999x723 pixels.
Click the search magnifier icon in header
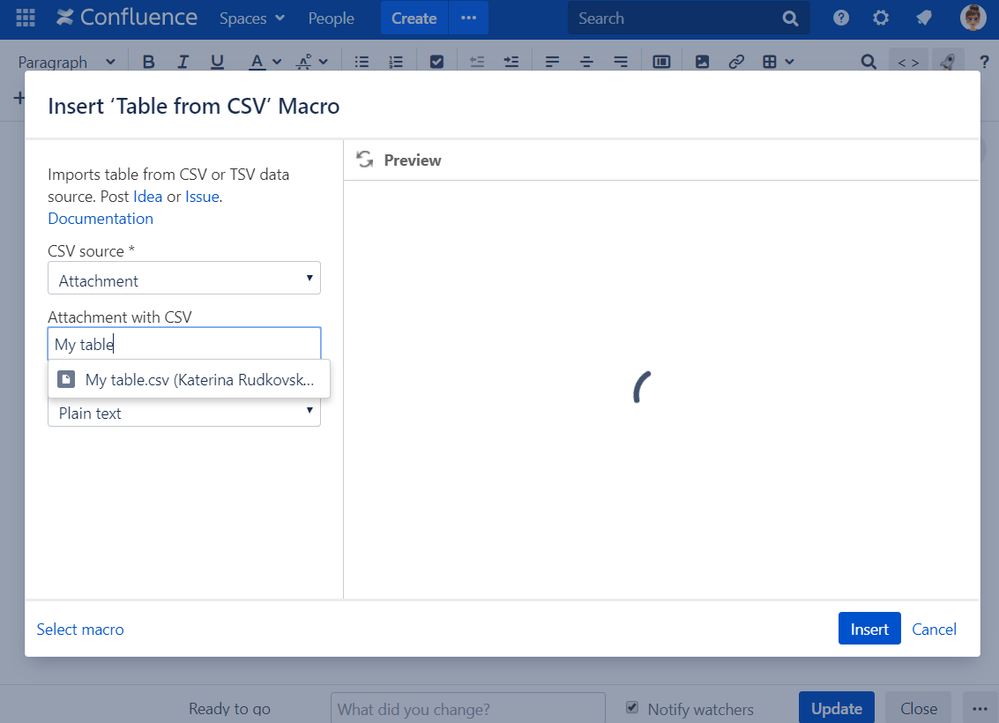point(790,18)
